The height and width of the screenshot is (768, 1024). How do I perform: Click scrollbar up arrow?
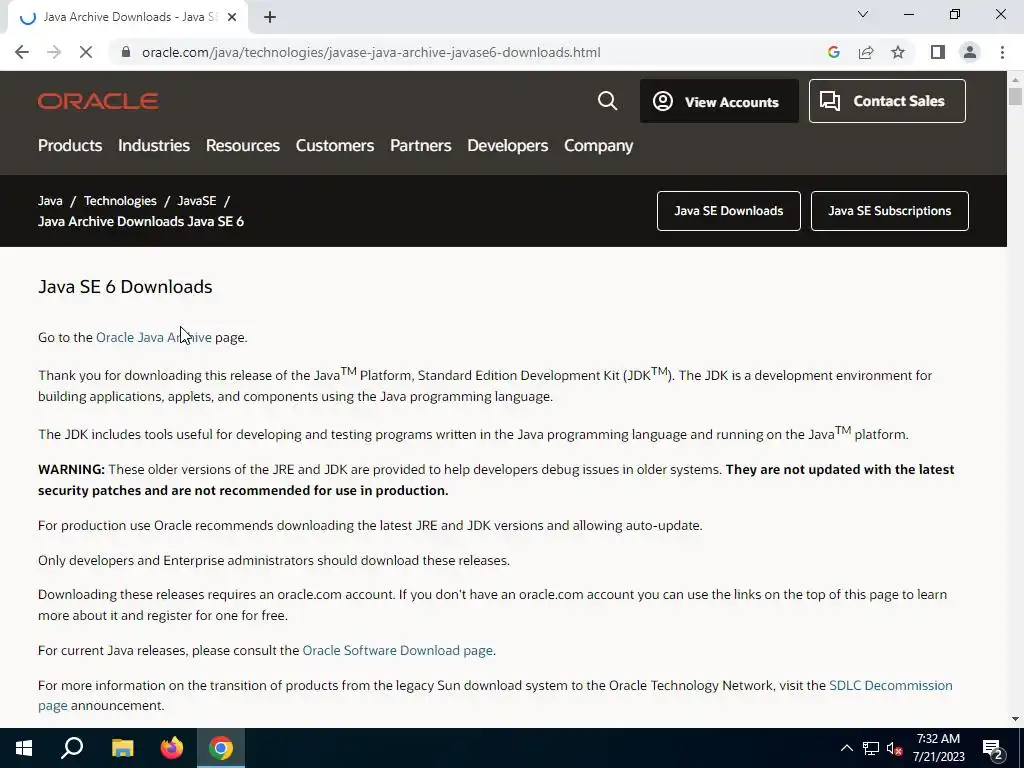[1015, 80]
